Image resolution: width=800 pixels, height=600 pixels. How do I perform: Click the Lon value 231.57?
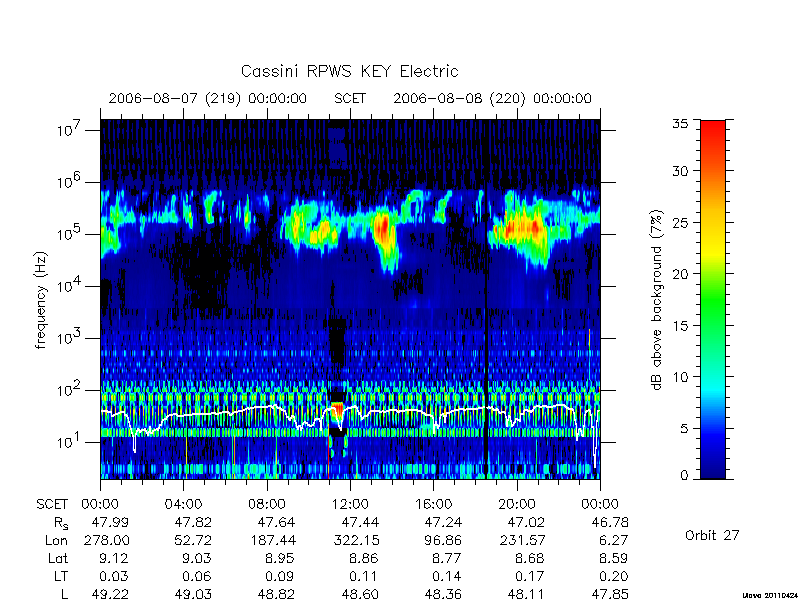click(x=523, y=540)
